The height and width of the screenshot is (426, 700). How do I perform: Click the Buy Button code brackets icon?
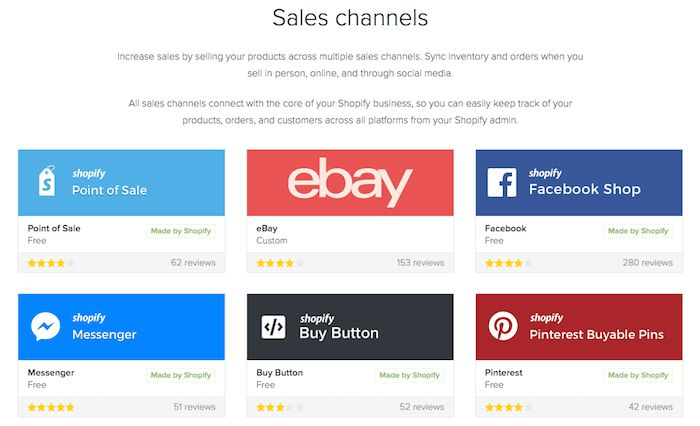tap(273, 327)
